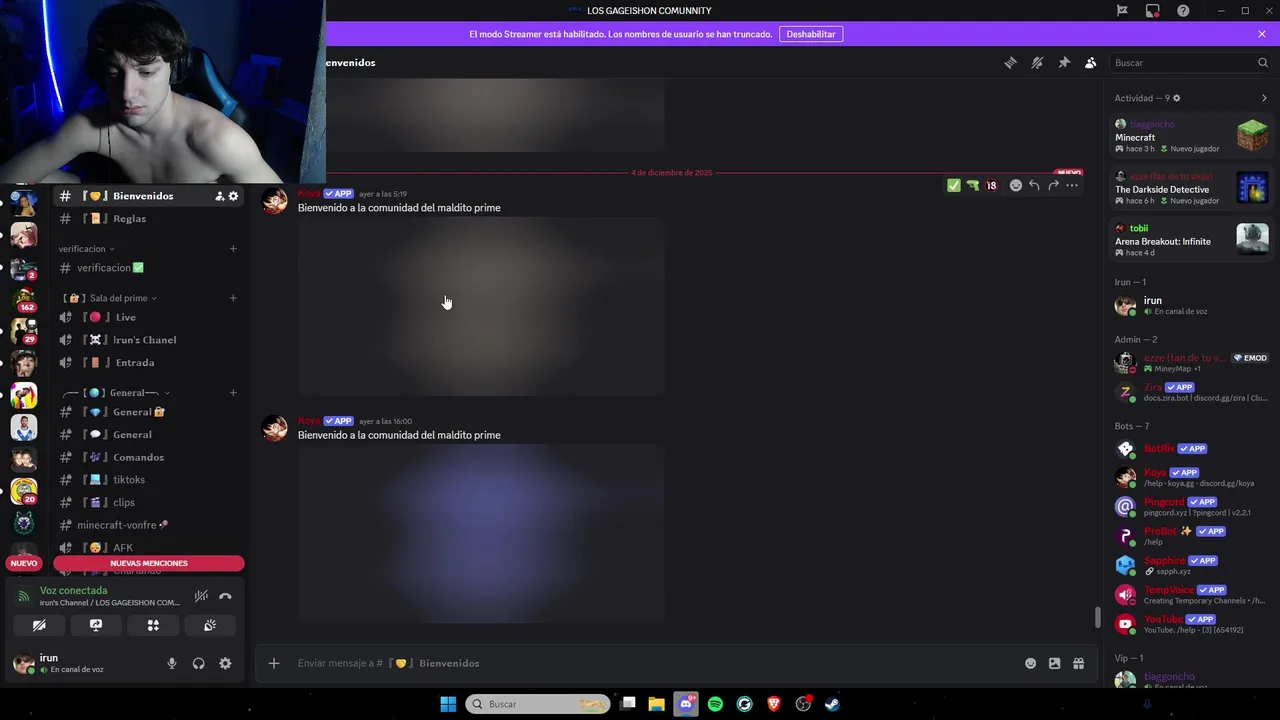Join the Irun's Chanel voice channel
1280x720 pixels.
pyautogui.click(x=148, y=340)
